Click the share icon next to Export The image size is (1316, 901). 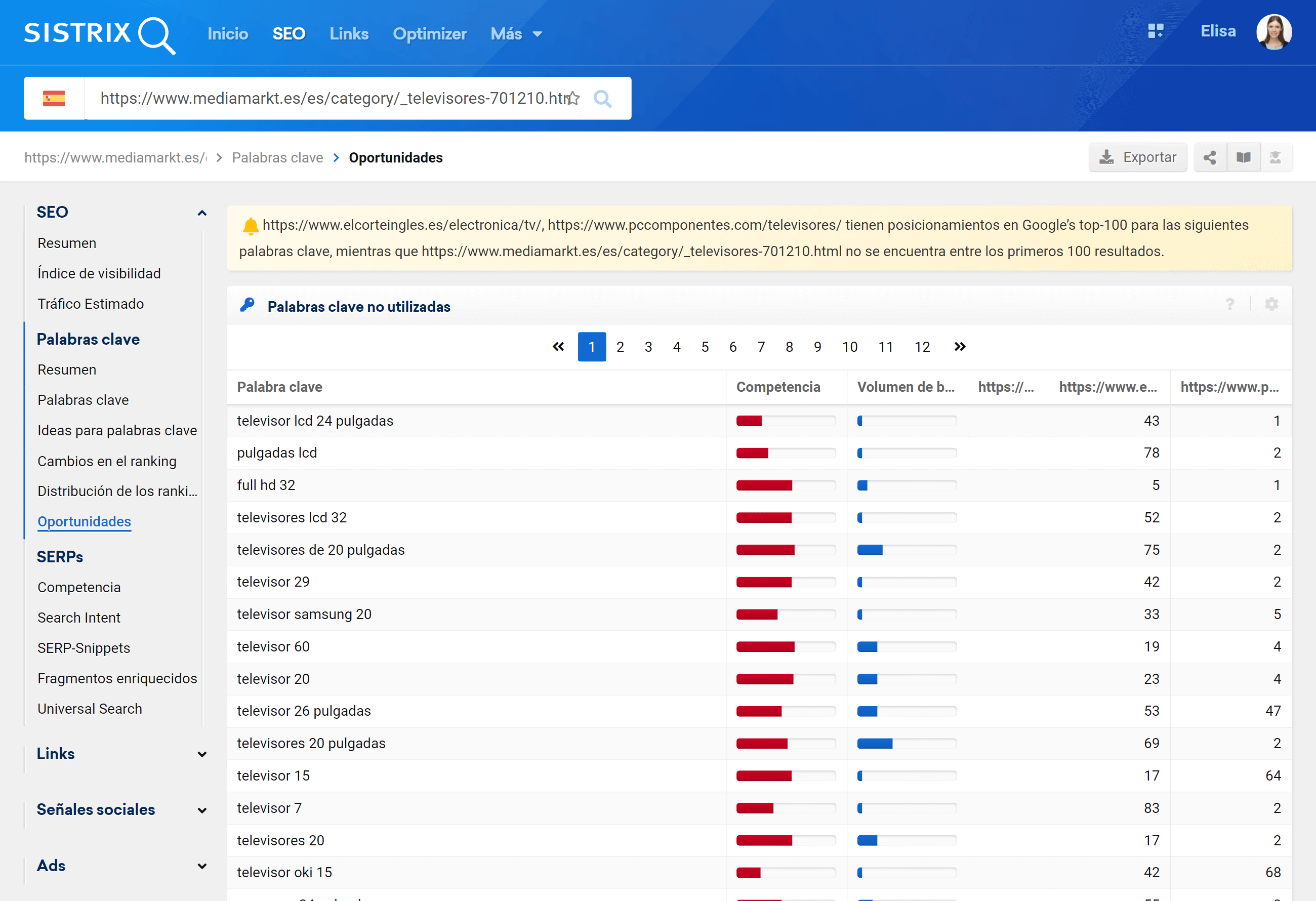coord(1210,157)
